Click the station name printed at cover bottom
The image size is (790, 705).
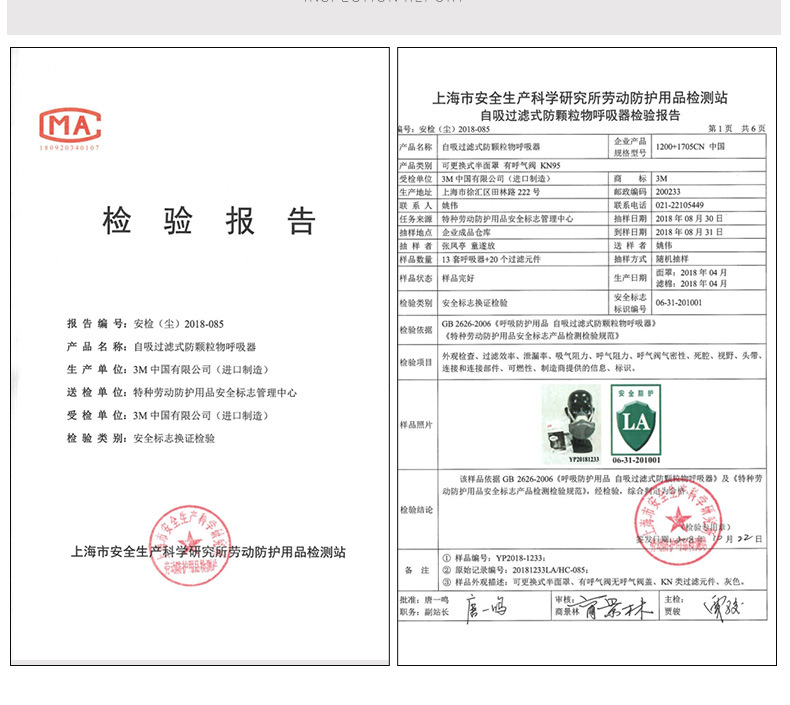208,552
